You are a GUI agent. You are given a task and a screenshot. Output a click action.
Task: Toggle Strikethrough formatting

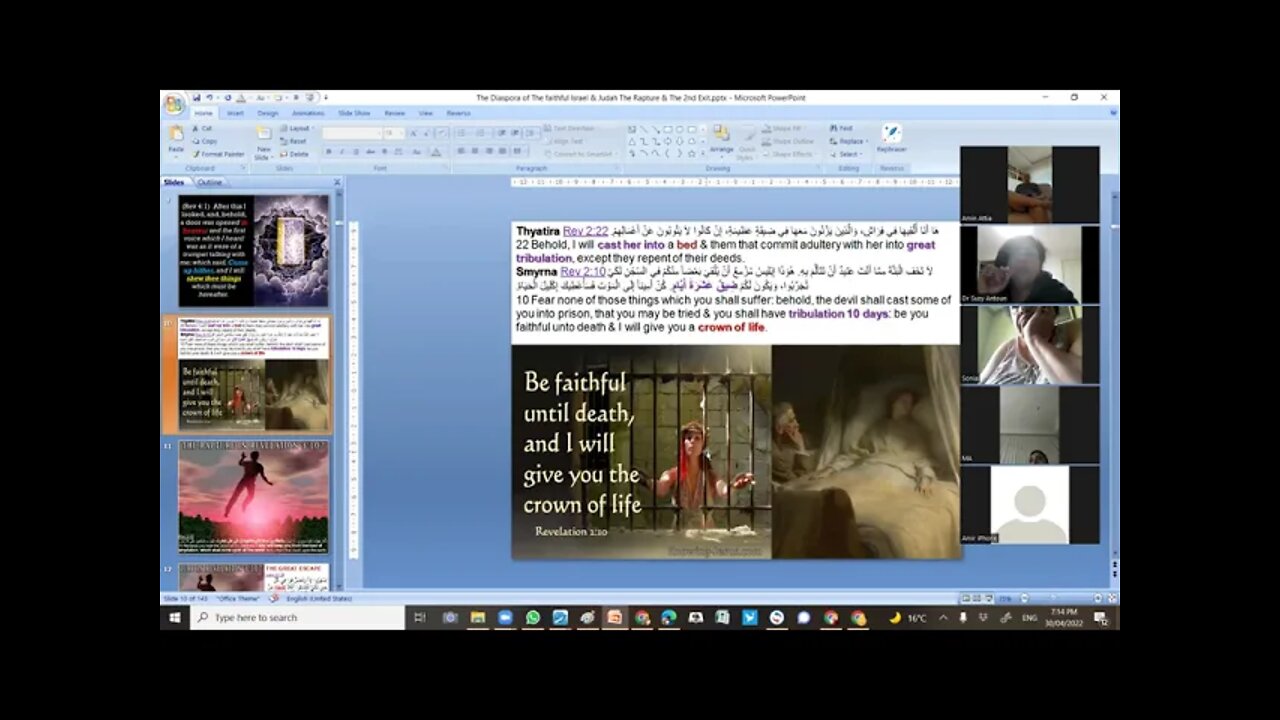pos(371,152)
